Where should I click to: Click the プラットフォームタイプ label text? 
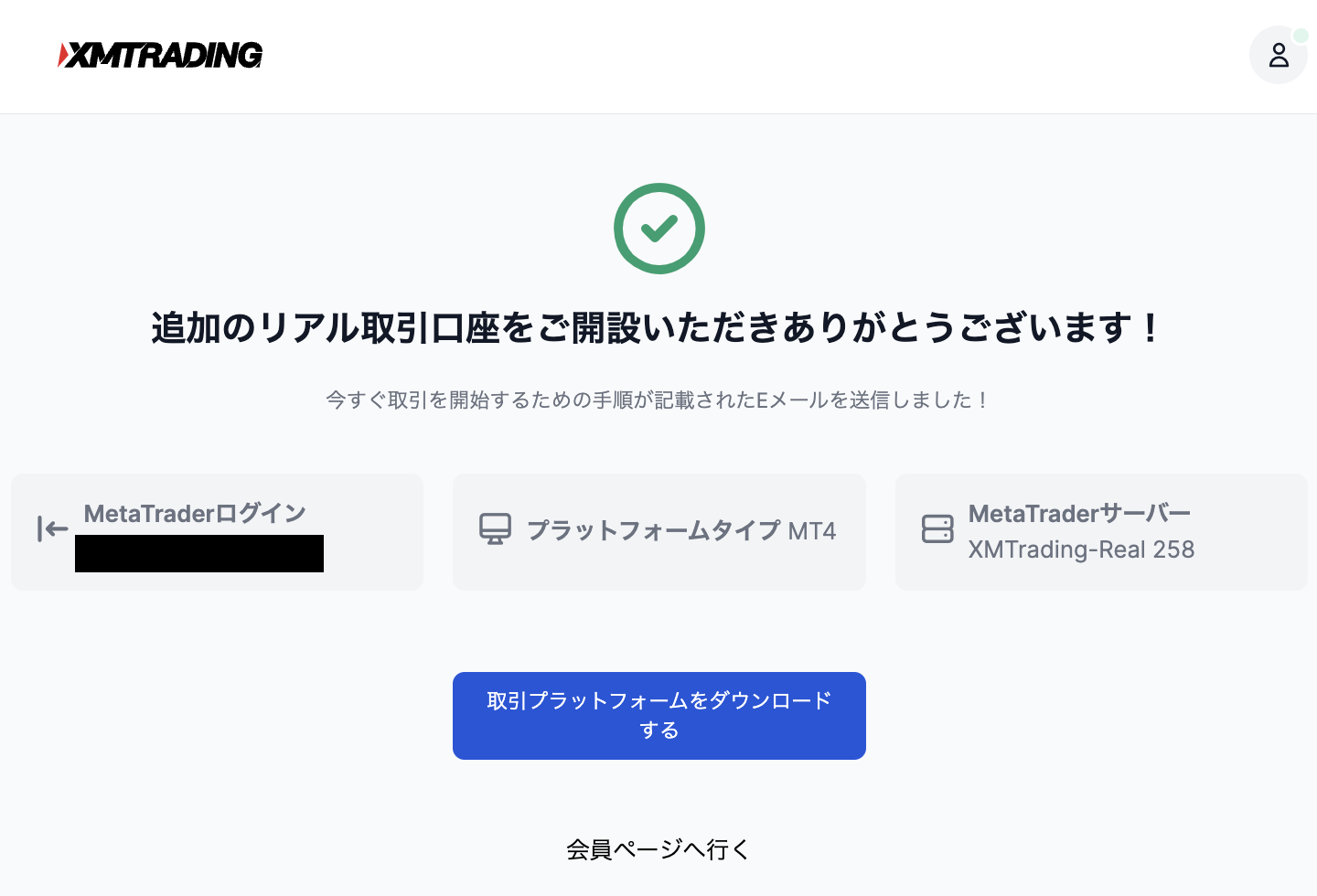(653, 531)
